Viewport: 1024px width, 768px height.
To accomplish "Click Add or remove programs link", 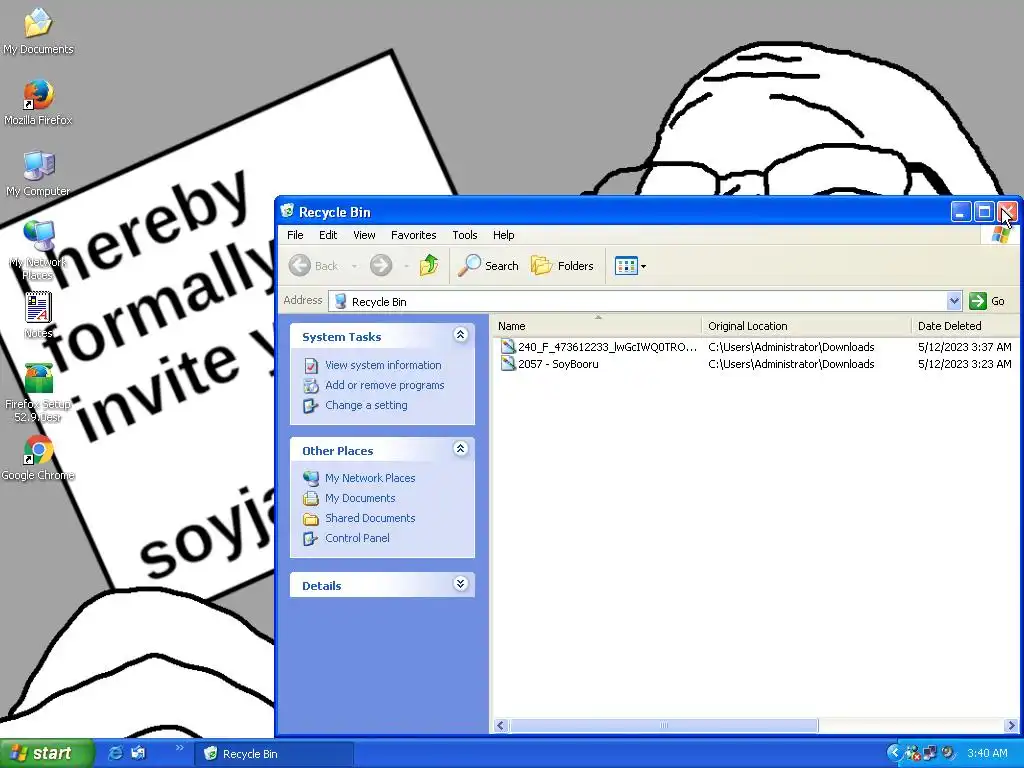I will click(x=384, y=385).
